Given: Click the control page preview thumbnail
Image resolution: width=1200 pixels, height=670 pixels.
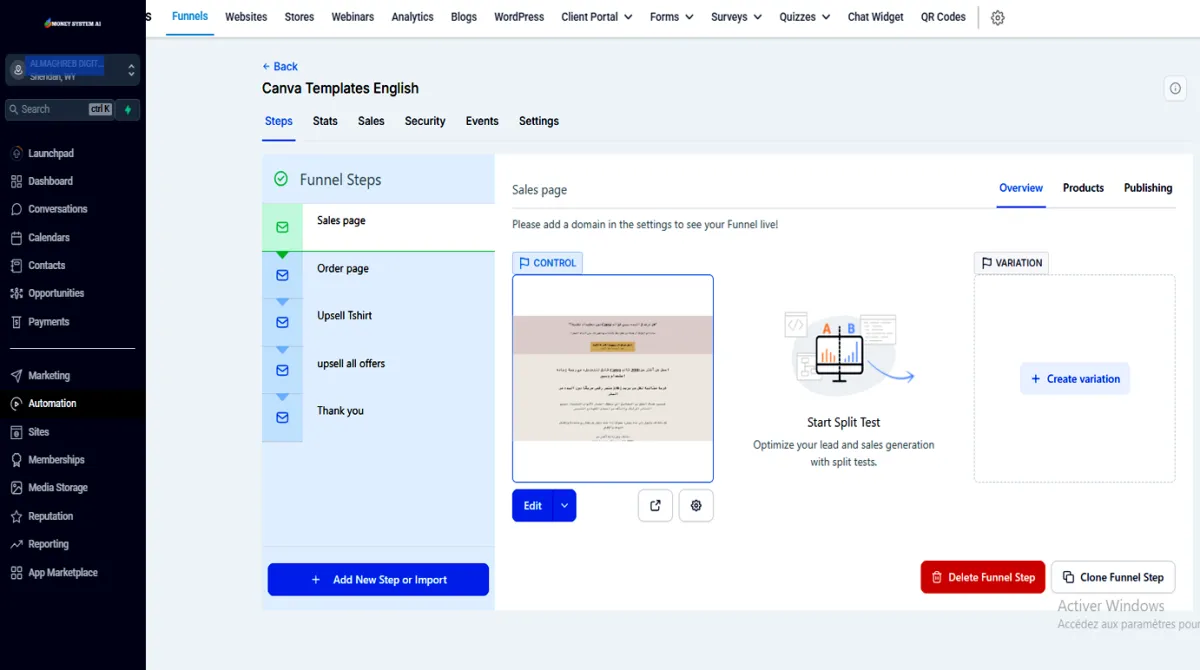Looking at the screenshot, I should click(x=613, y=378).
